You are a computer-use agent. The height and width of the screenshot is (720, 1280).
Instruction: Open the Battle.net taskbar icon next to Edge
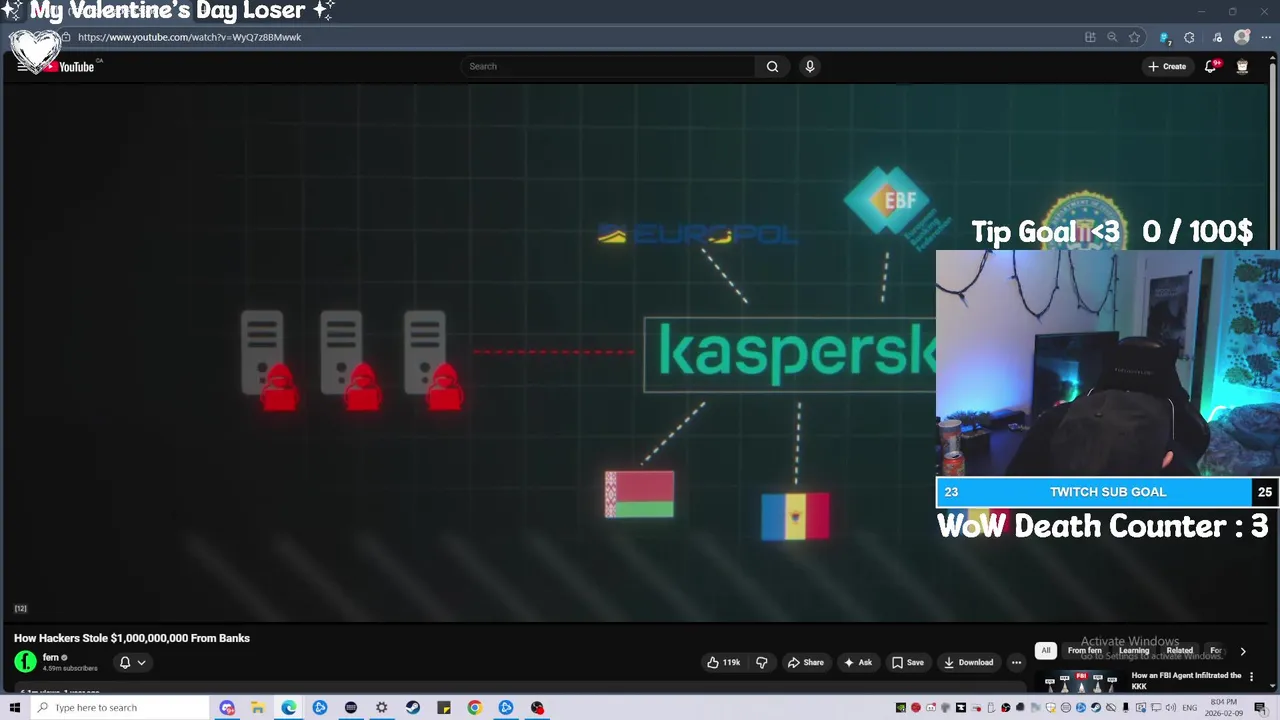click(320, 708)
